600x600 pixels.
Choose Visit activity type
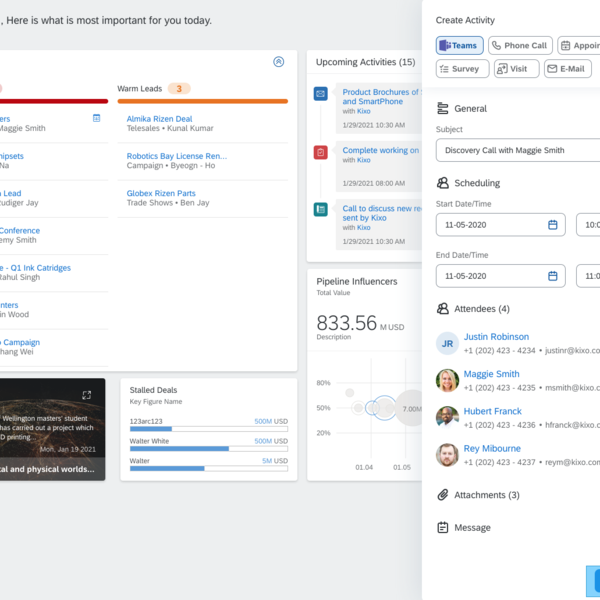click(515, 69)
